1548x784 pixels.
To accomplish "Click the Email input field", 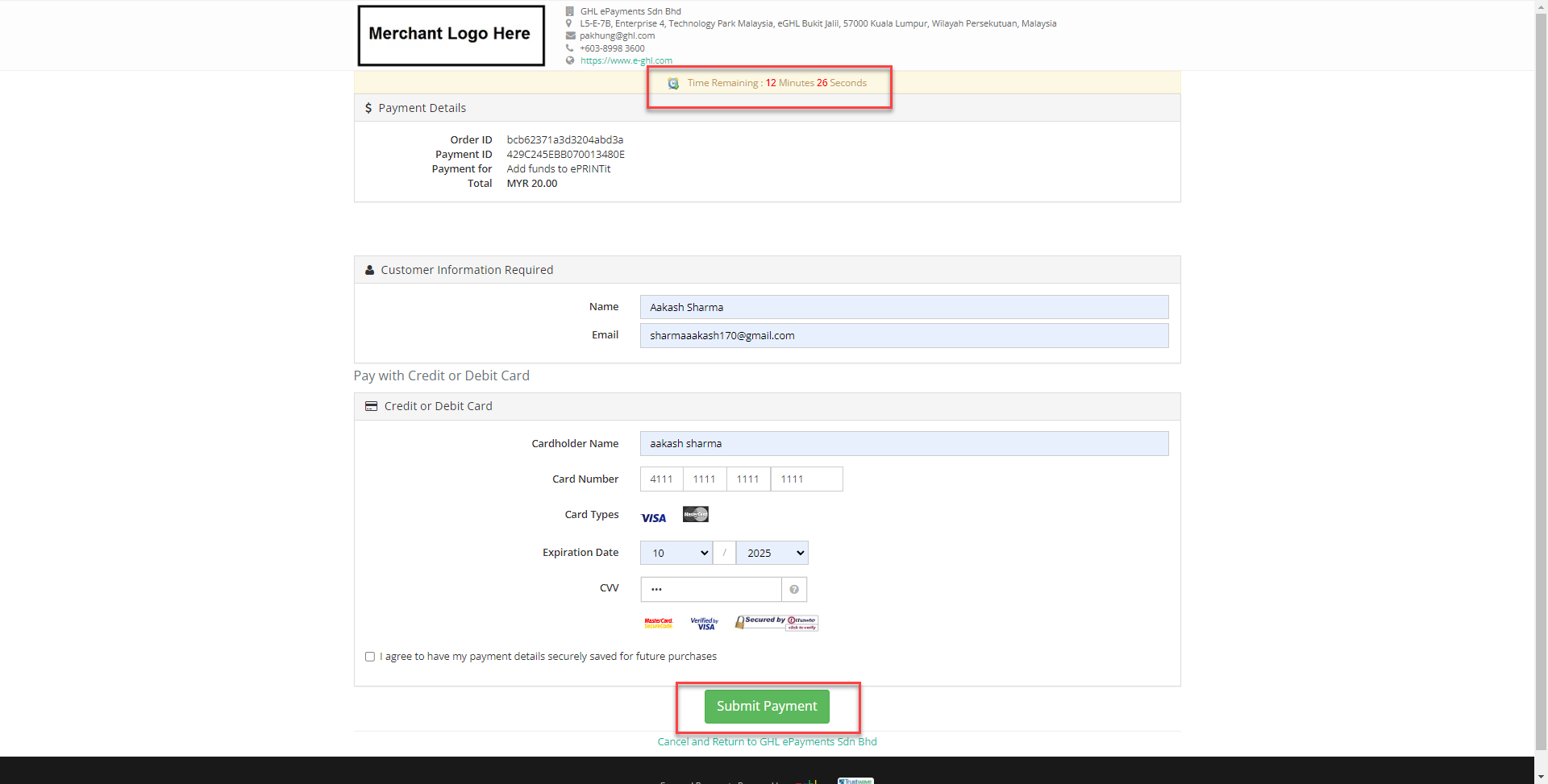I will point(903,336).
